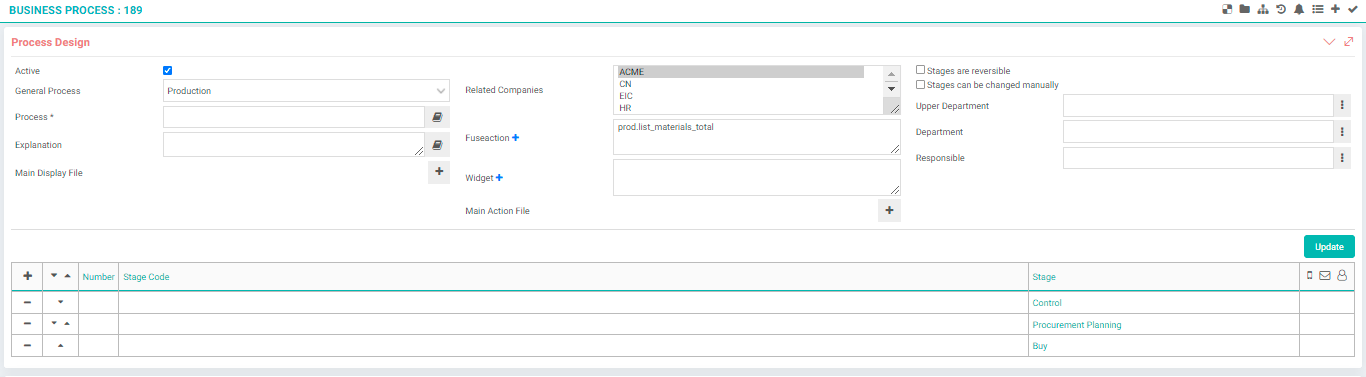Add a Main Display File
The image size is (1366, 377).
pos(439,172)
